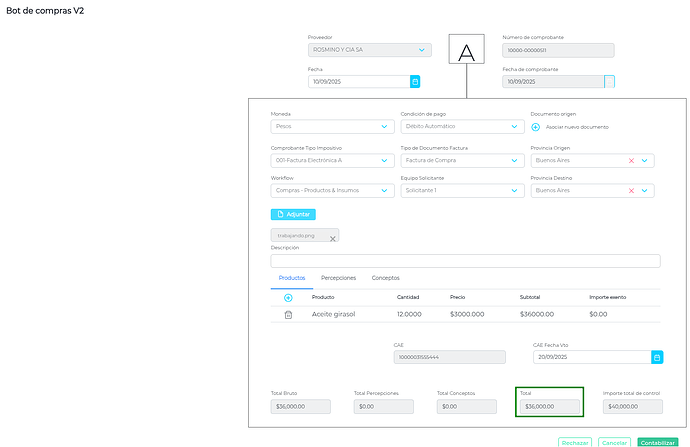Click the $3000.000 price cell
This screenshot has height=447, width=690.
[467, 314]
